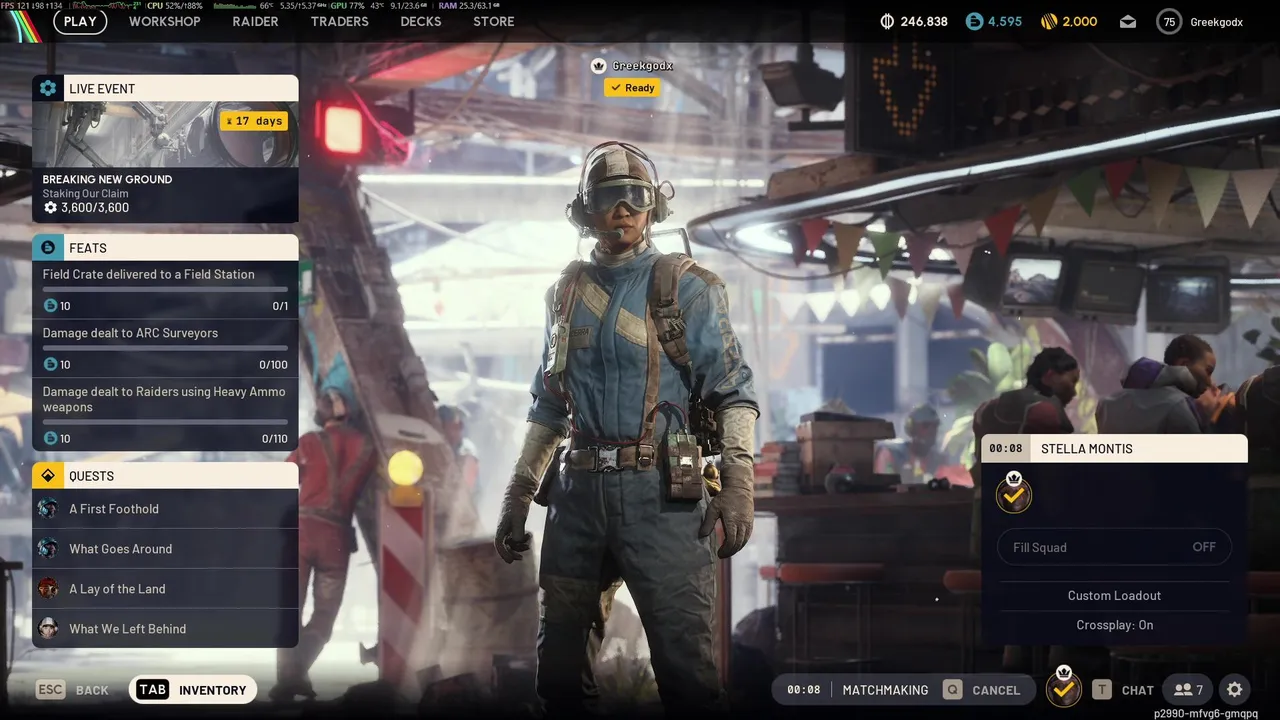
Task: Toggle the Fill Squad switch
Action: [1114, 547]
